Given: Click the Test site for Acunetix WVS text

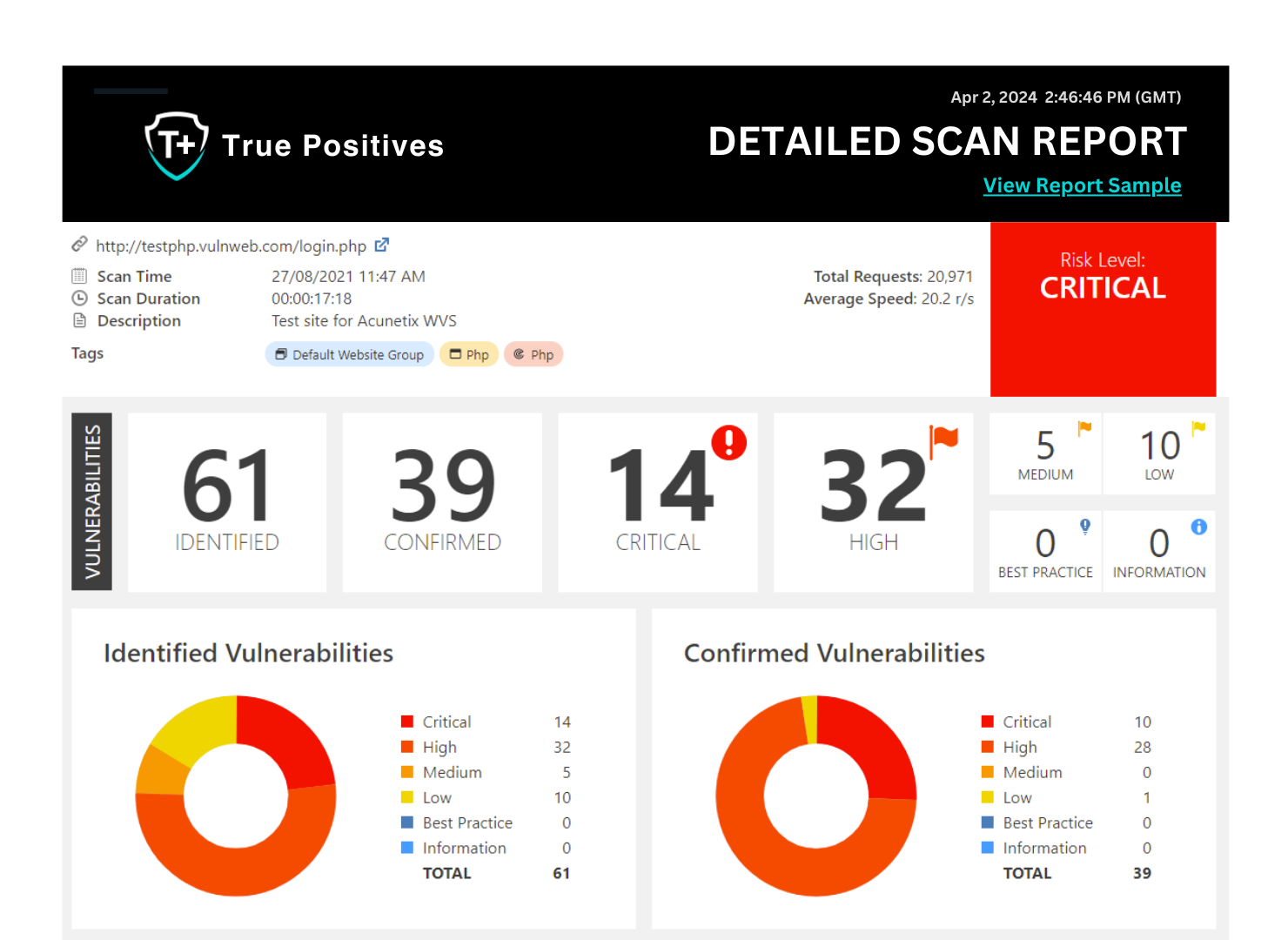Looking at the screenshot, I should pos(364,320).
